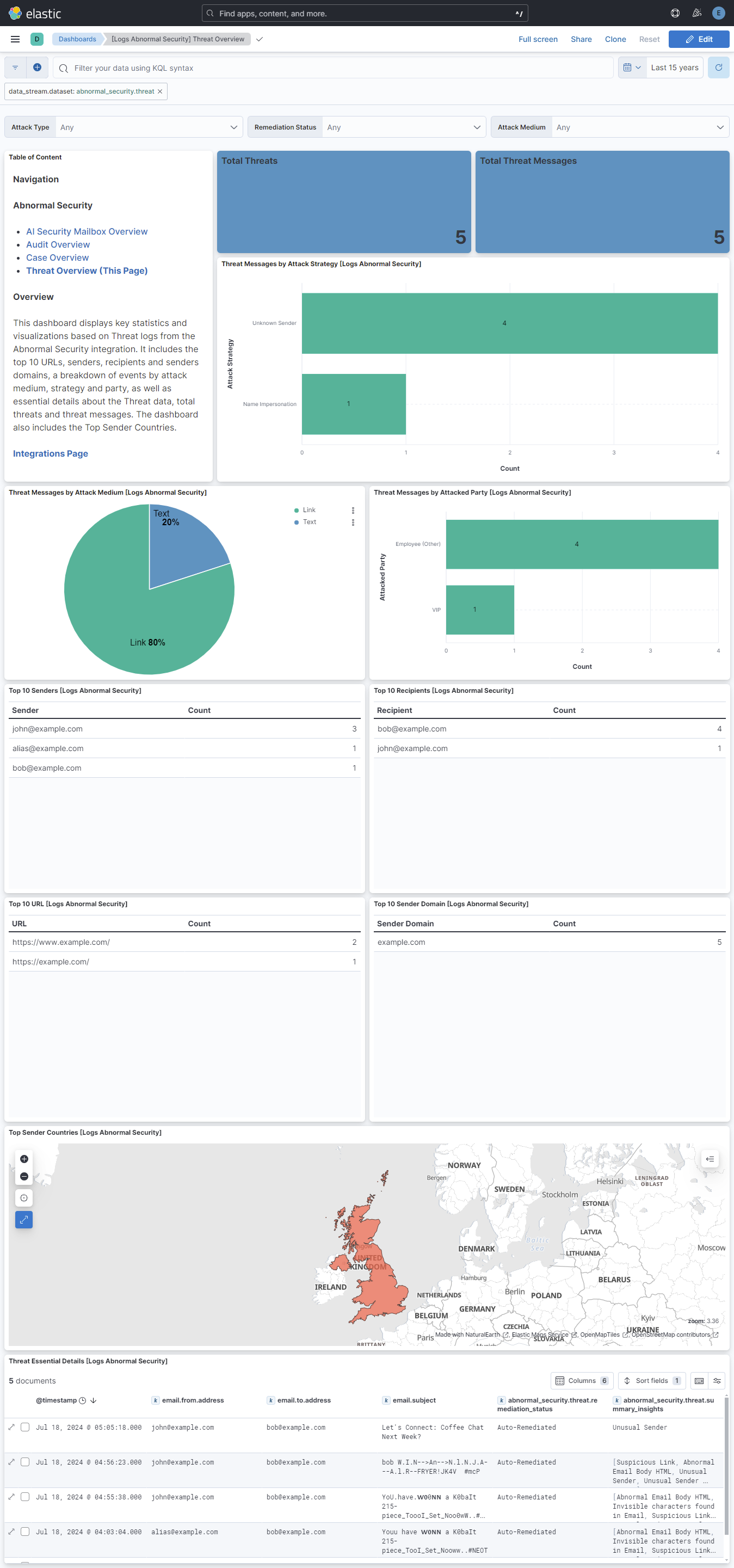The image size is (734, 1568).
Task: Open the hamburger navigation menu
Action: 15,39
